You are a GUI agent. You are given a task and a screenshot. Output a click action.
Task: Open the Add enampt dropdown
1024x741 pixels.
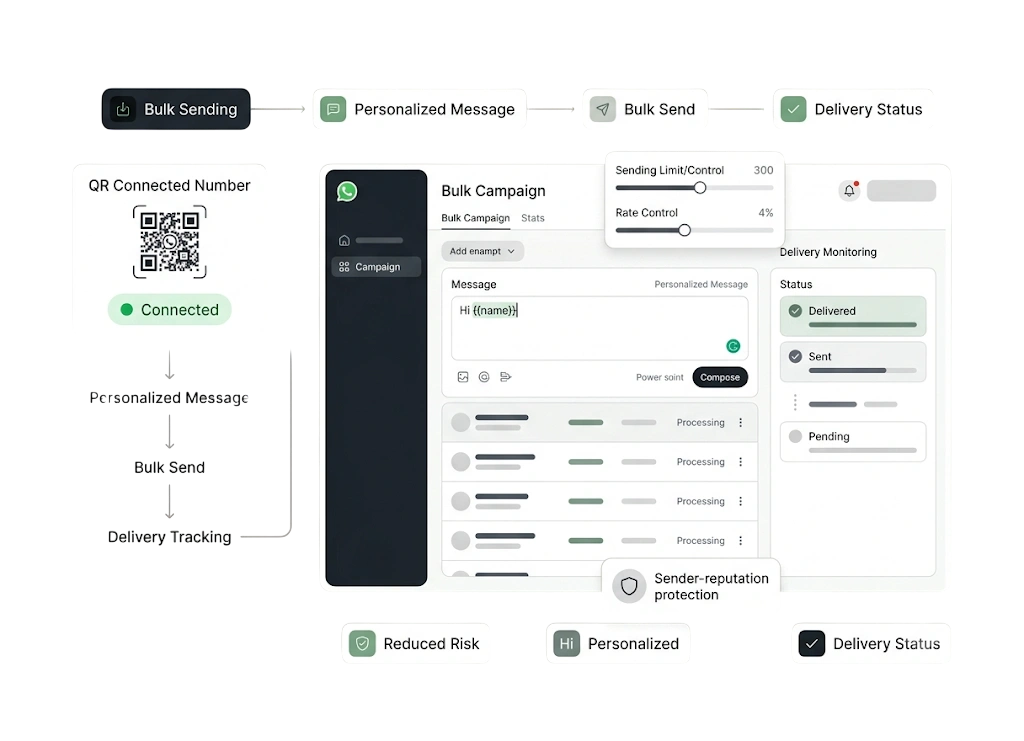coord(483,251)
